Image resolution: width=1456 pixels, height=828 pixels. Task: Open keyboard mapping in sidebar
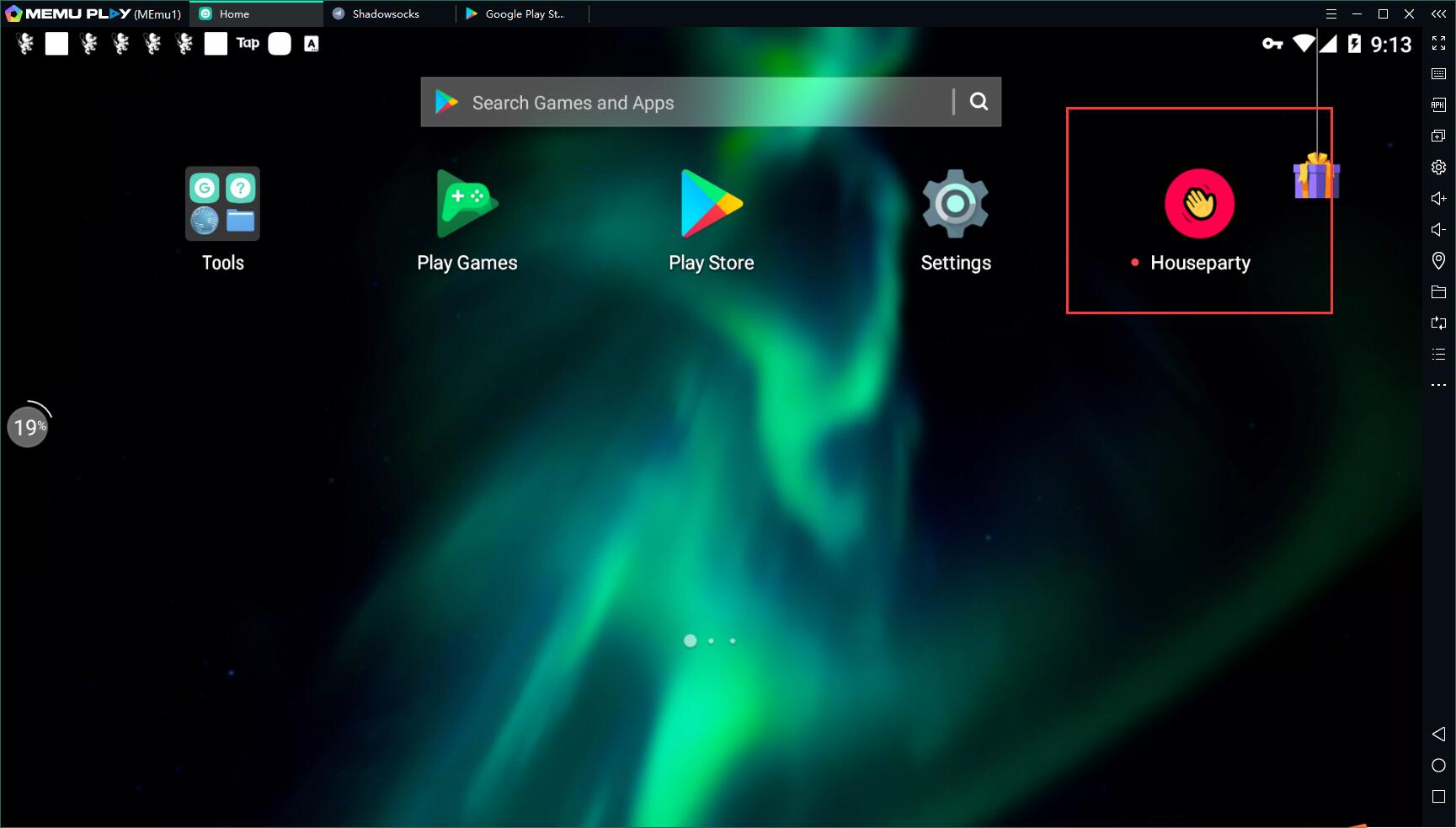coord(1438,74)
